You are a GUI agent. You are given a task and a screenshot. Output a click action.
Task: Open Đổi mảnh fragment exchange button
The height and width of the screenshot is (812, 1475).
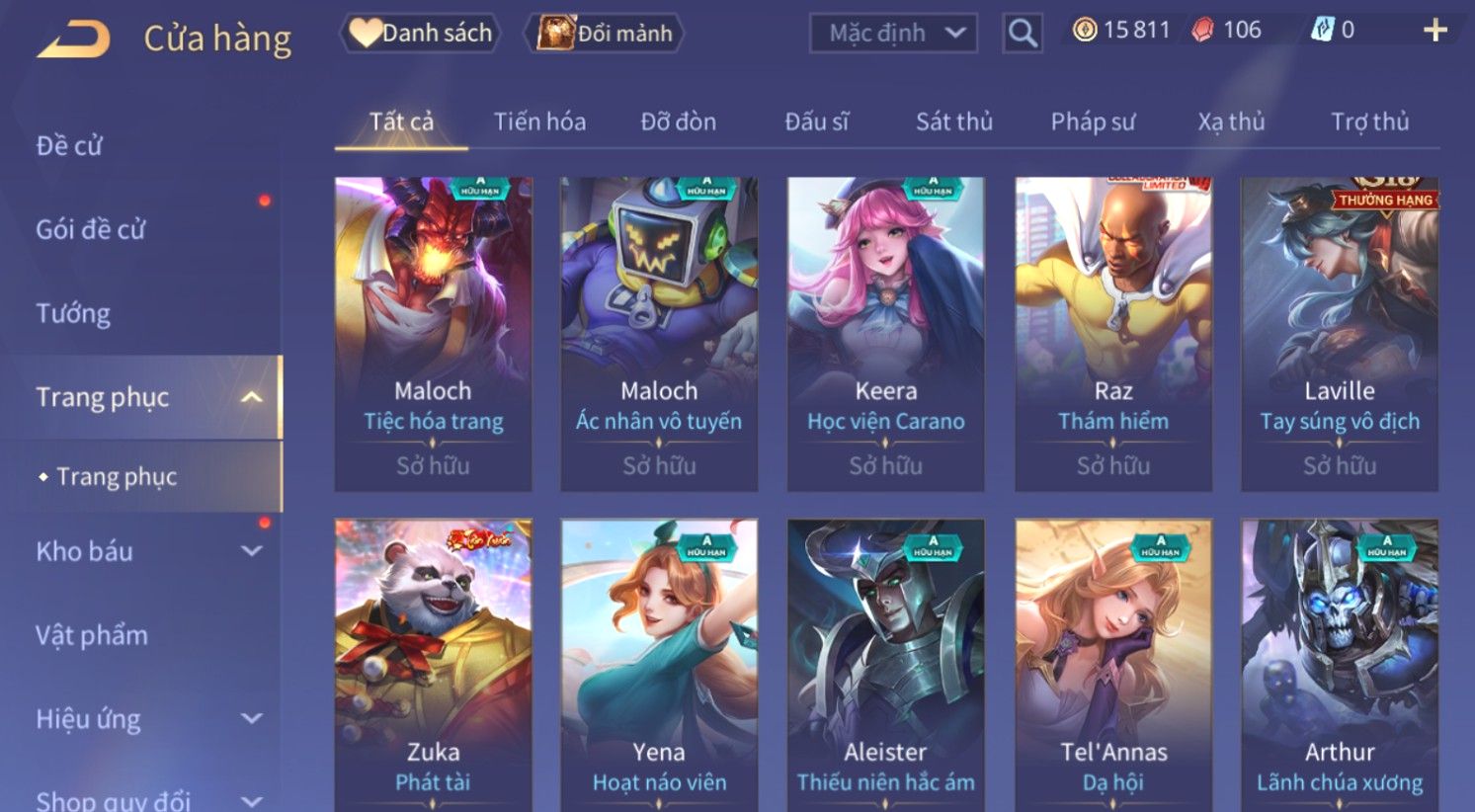604,34
